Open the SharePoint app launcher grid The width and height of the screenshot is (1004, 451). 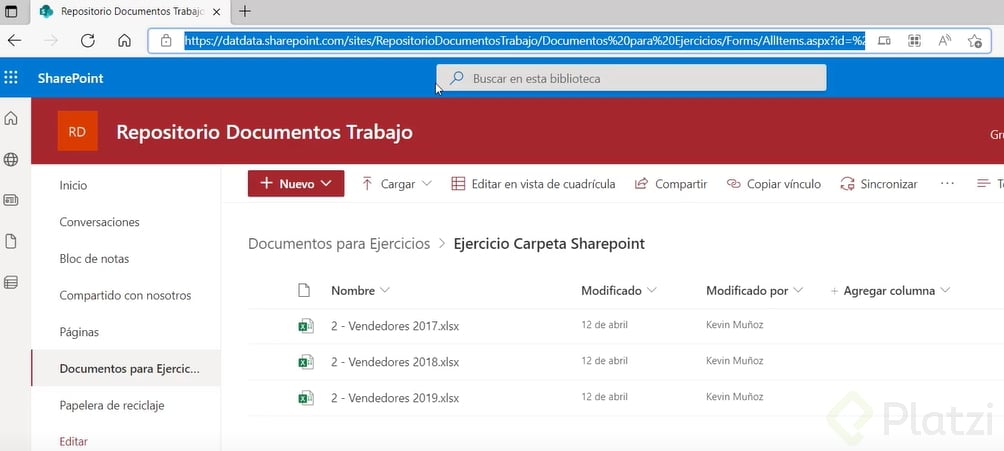pos(11,78)
